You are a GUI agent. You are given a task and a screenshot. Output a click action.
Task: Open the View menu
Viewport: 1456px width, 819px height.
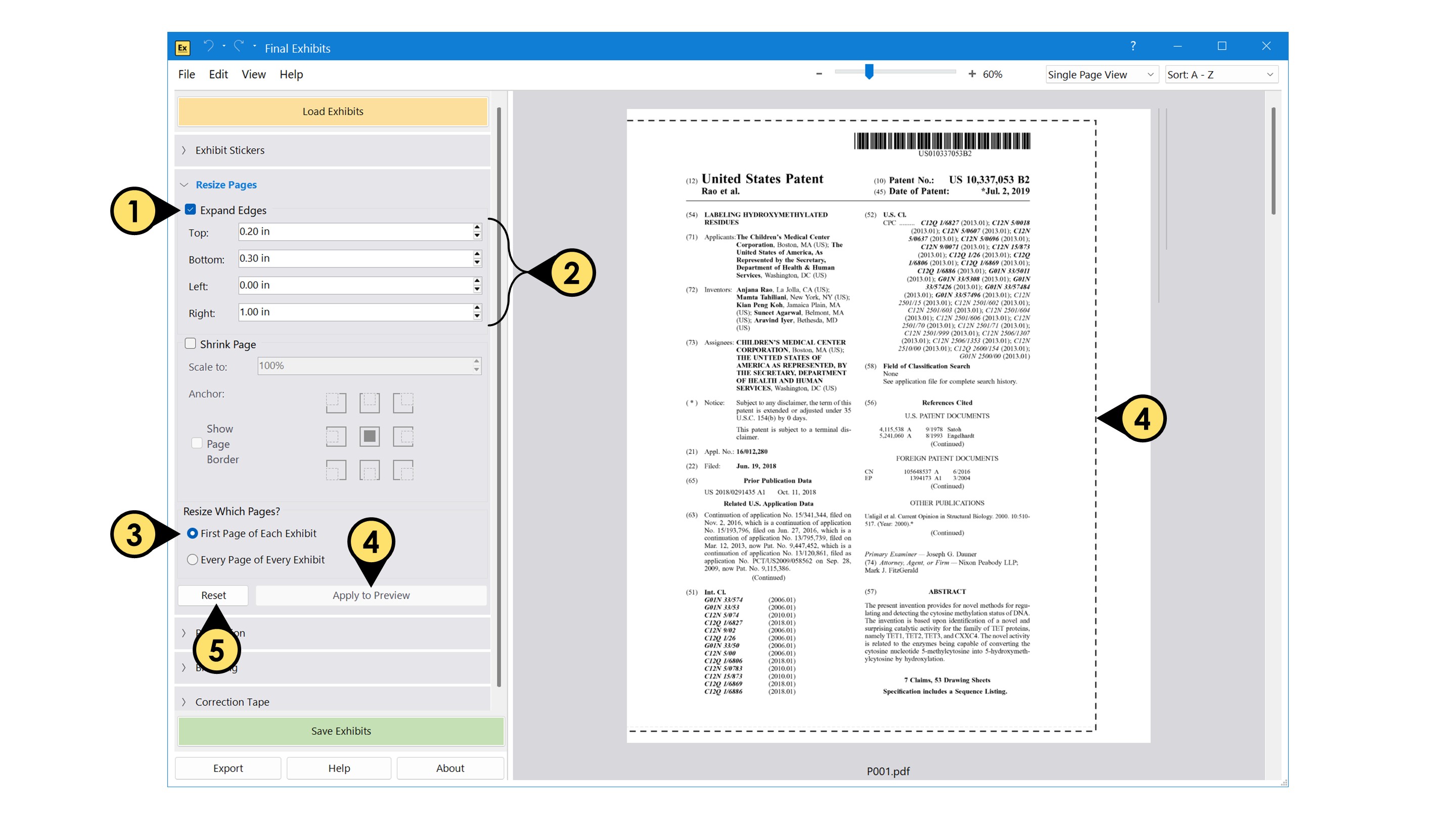pyautogui.click(x=253, y=74)
